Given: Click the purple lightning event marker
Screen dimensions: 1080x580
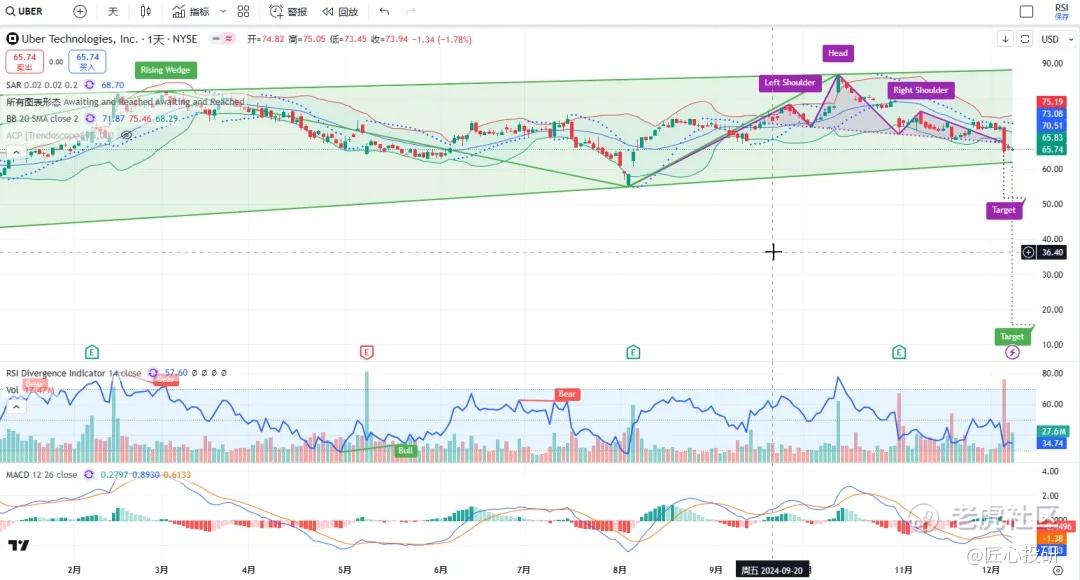Looking at the screenshot, I should point(1012,353).
